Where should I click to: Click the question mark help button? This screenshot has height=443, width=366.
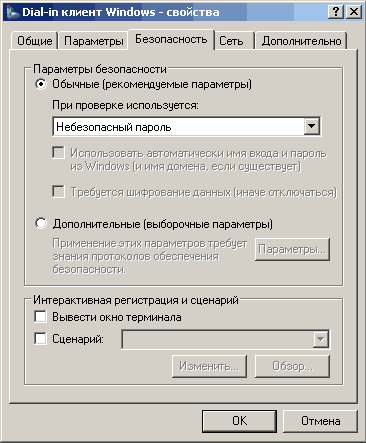click(336, 12)
